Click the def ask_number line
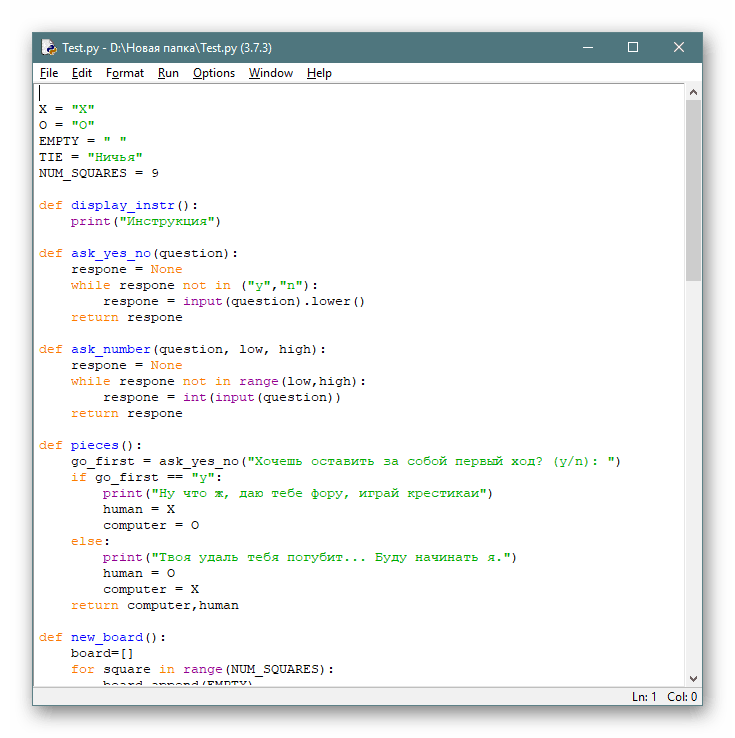Screen dimensions: 735x738 (x=182, y=349)
